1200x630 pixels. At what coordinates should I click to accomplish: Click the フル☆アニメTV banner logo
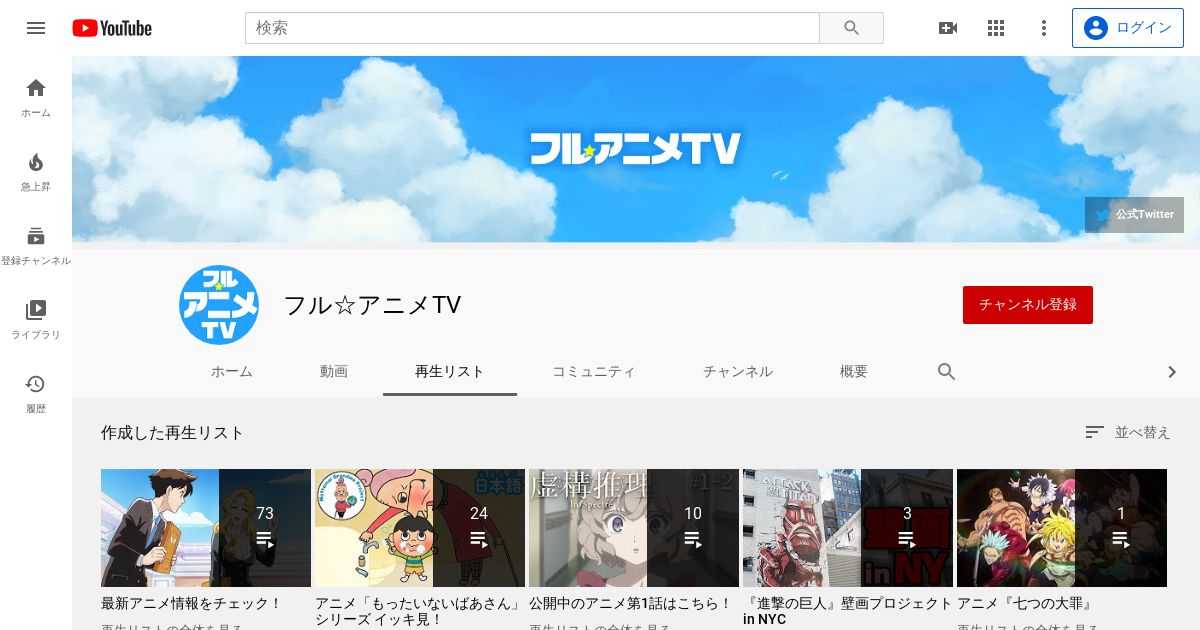click(635, 149)
